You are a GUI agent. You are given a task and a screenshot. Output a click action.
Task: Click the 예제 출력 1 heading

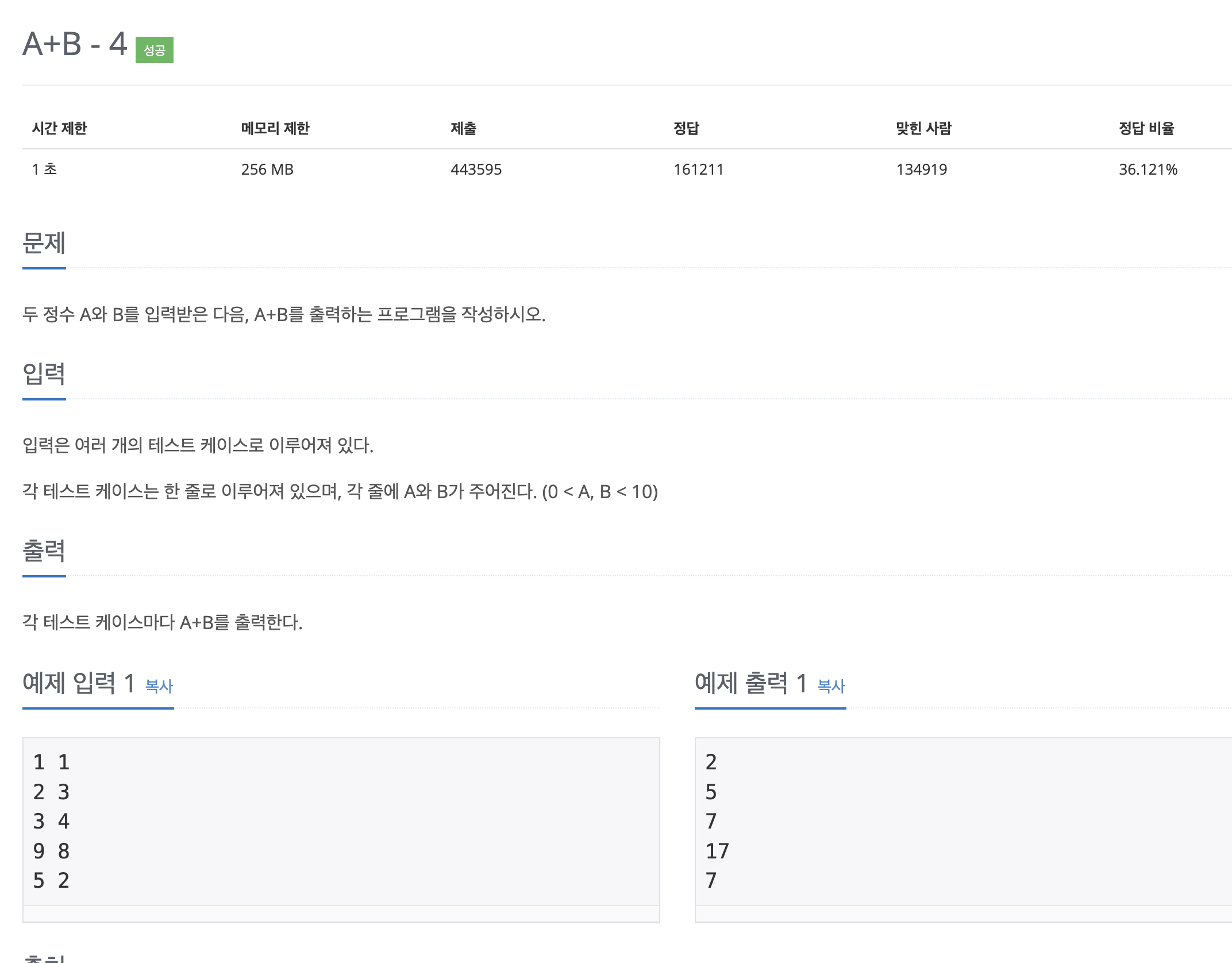(751, 683)
